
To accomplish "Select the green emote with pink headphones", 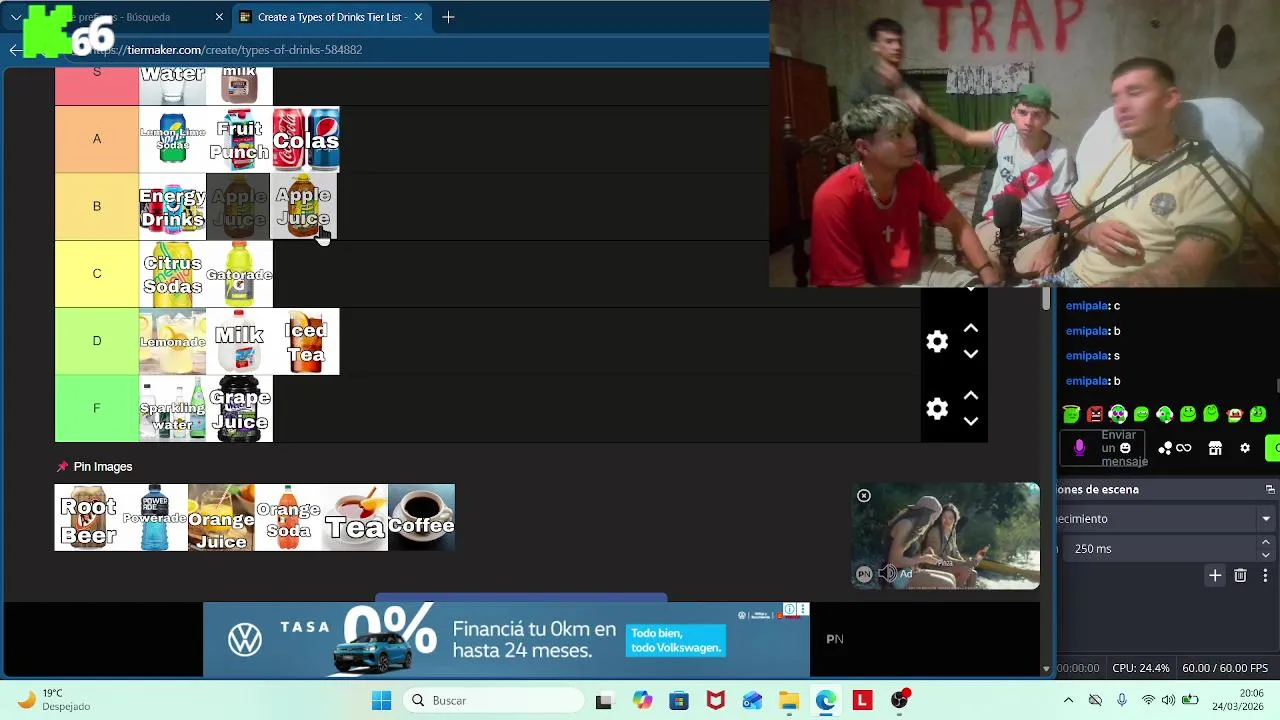I will [x=1118, y=414].
